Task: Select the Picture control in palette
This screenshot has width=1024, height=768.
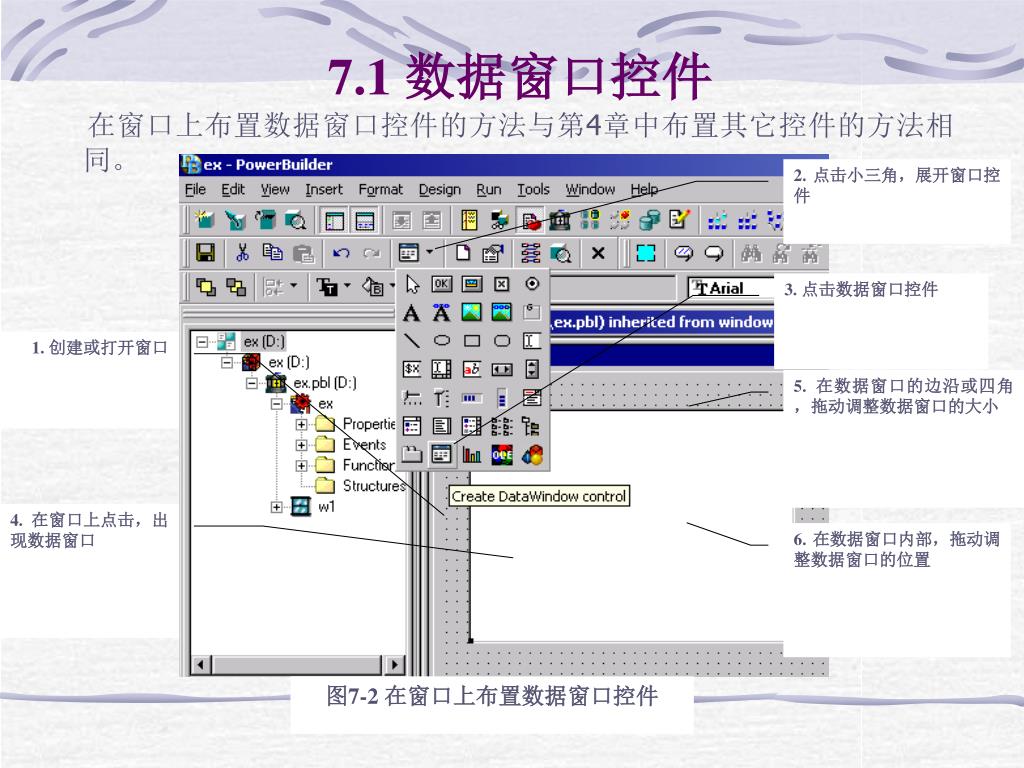Action: point(472,312)
